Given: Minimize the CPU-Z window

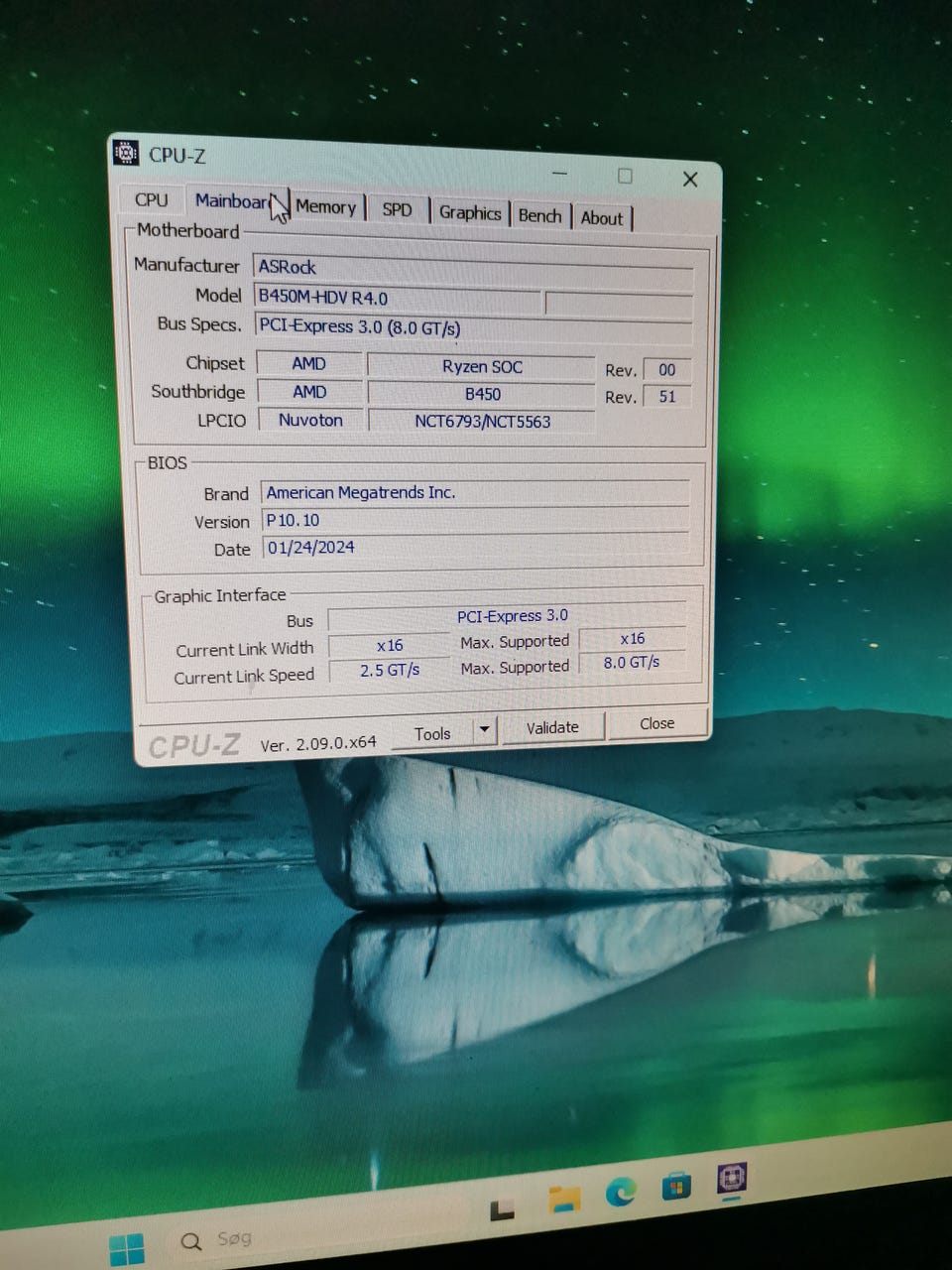Looking at the screenshot, I should pyautogui.click(x=559, y=173).
